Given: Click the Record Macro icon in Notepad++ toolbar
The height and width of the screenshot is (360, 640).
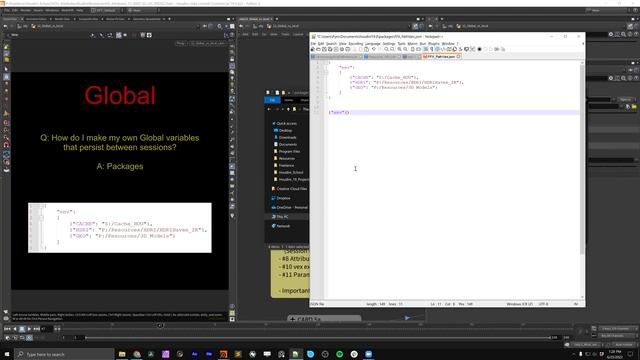Looking at the screenshot, I should click(480, 49).
